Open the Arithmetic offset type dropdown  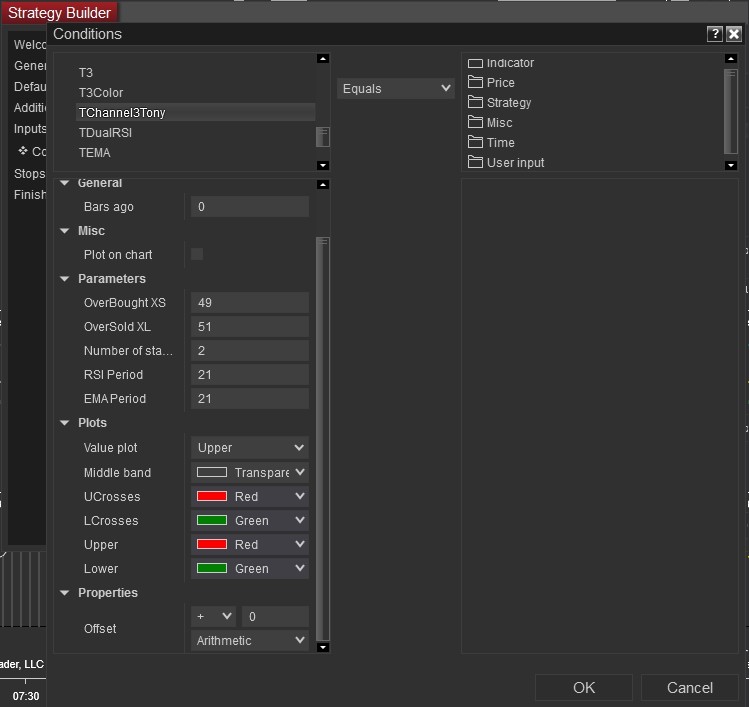pos(250,641)
